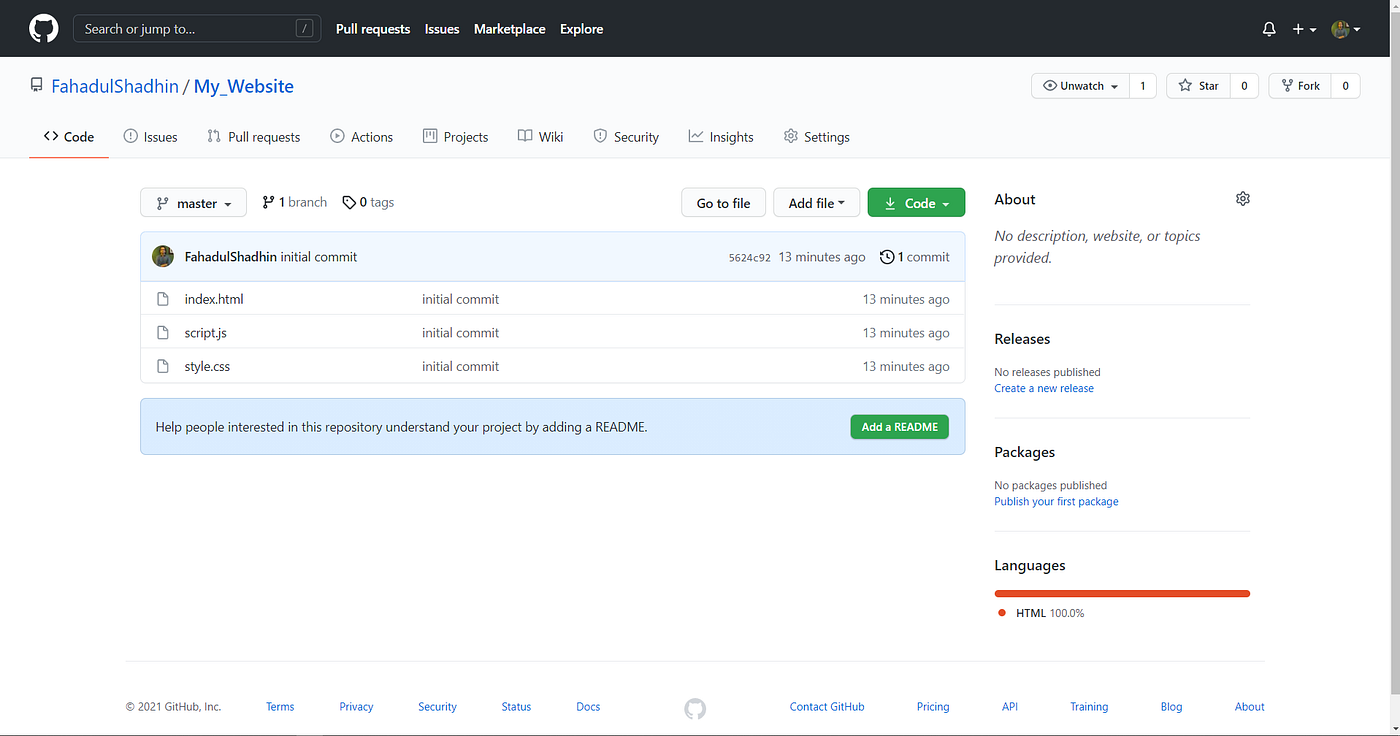The width and height of the screenshot is (1400, 736).
Task: Open the Packages heading link
Action: [x=1024, y=452]
